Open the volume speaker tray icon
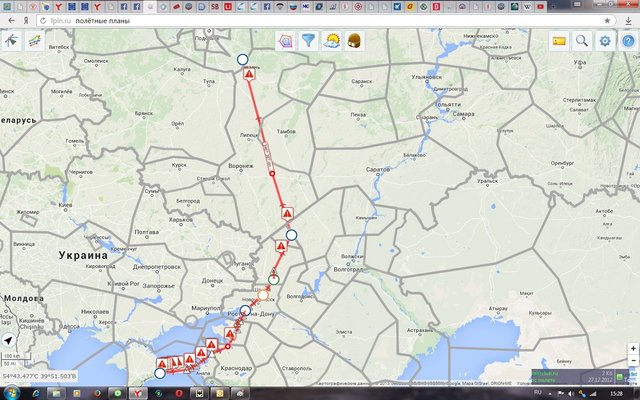This screenshot has width=640, height=400. click(570, 393)
